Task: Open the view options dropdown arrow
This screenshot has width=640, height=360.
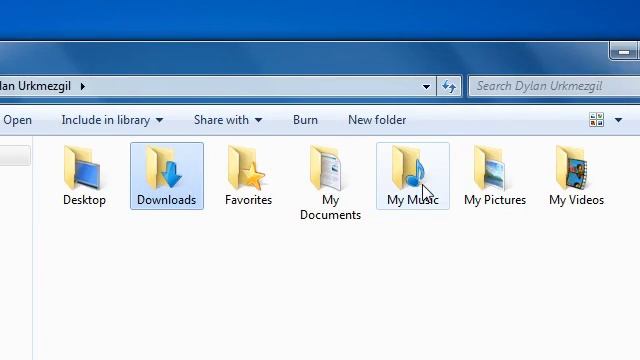Action: (x=618, y=120)
